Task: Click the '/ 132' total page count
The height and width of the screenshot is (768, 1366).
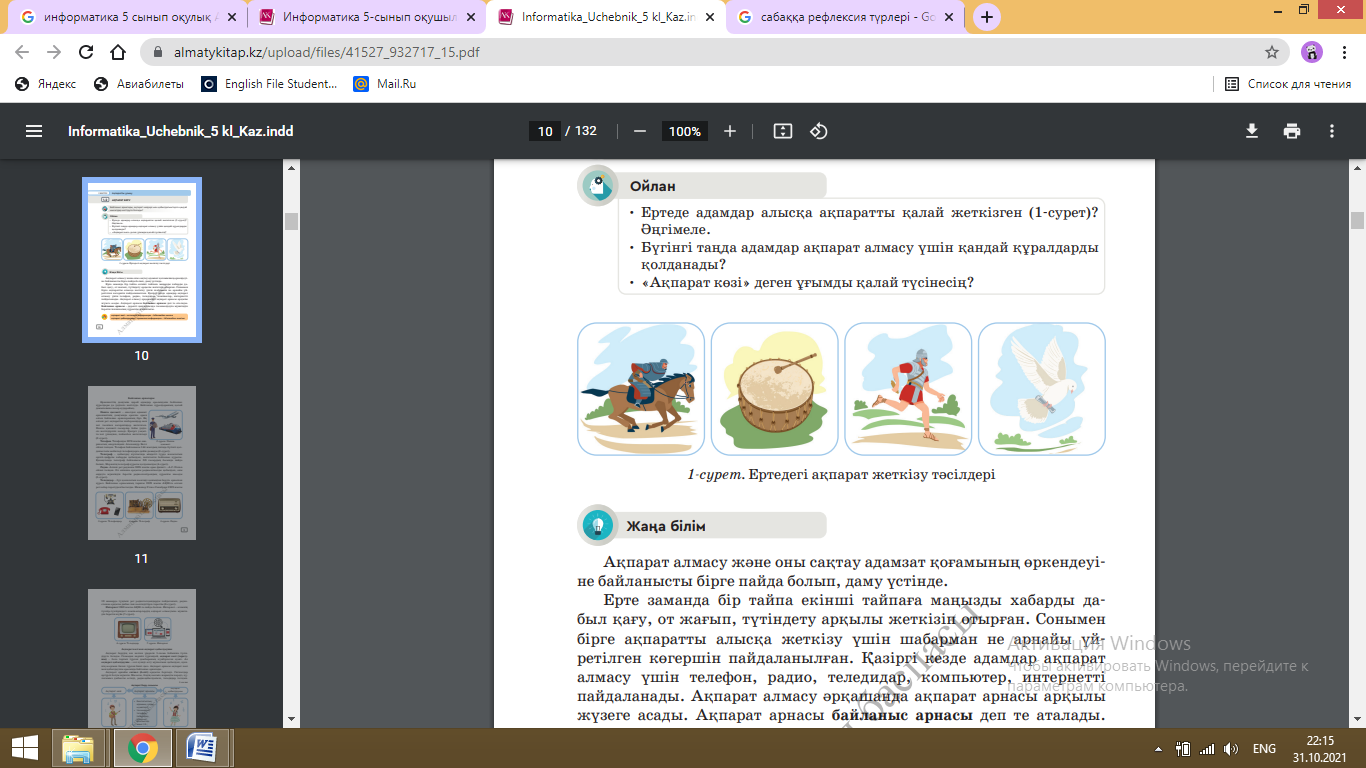Action: 581,131
